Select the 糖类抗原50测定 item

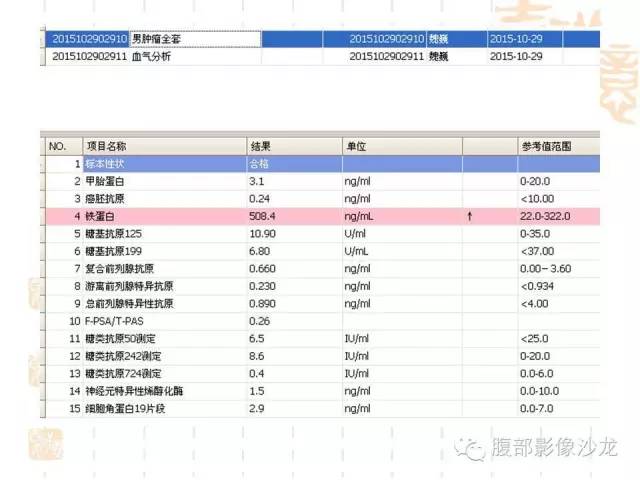pyautogui.click(x=120, y=339)
